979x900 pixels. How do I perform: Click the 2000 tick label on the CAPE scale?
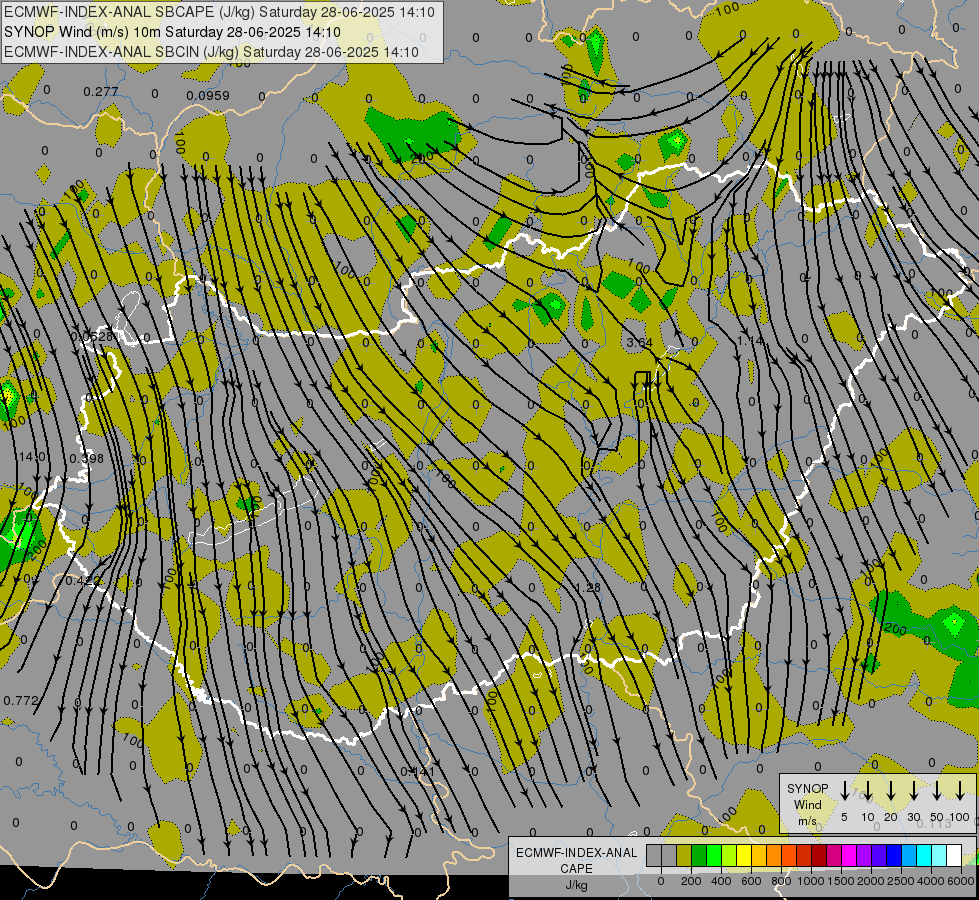point(871,881)
